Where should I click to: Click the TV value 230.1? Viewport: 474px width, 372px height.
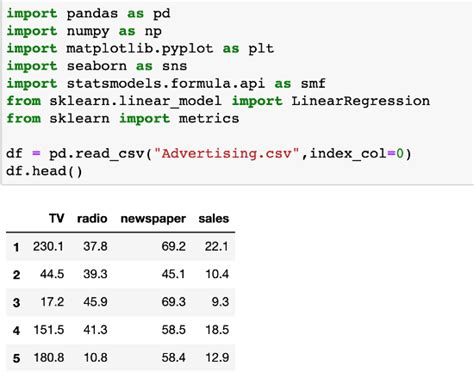point(48,246)
